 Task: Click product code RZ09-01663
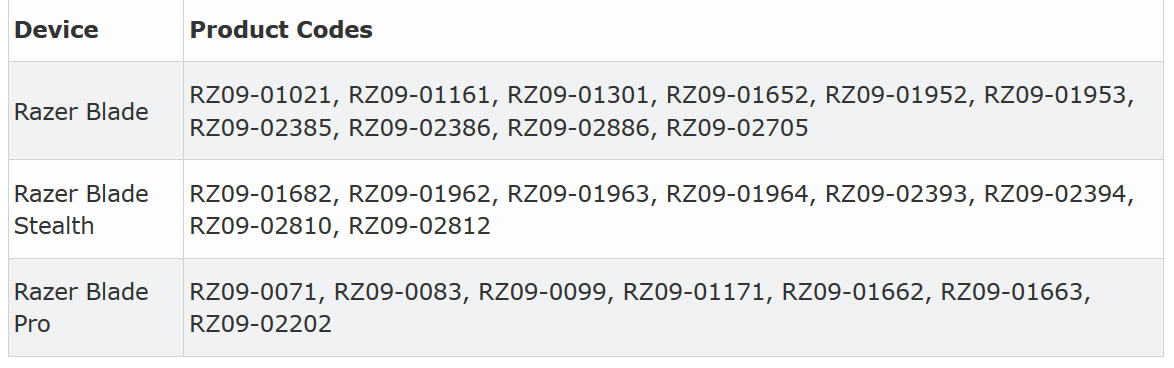(1011, 292)
